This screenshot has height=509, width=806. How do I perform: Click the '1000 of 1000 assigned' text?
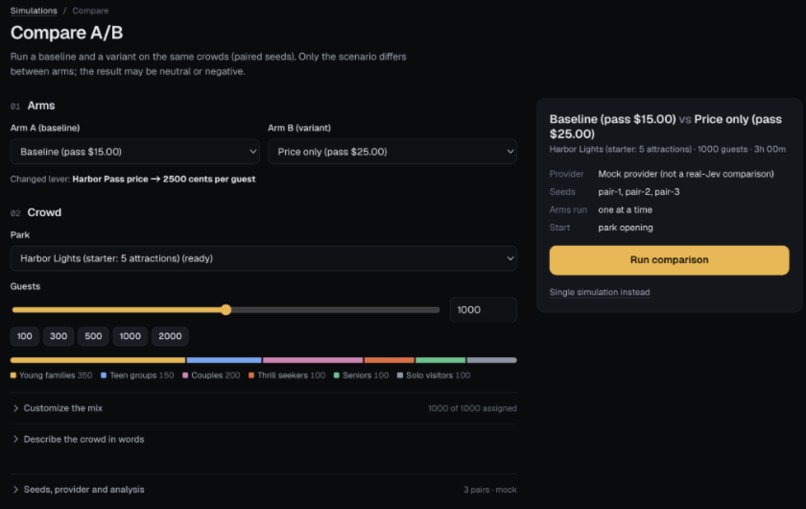(x=472, y=408)
